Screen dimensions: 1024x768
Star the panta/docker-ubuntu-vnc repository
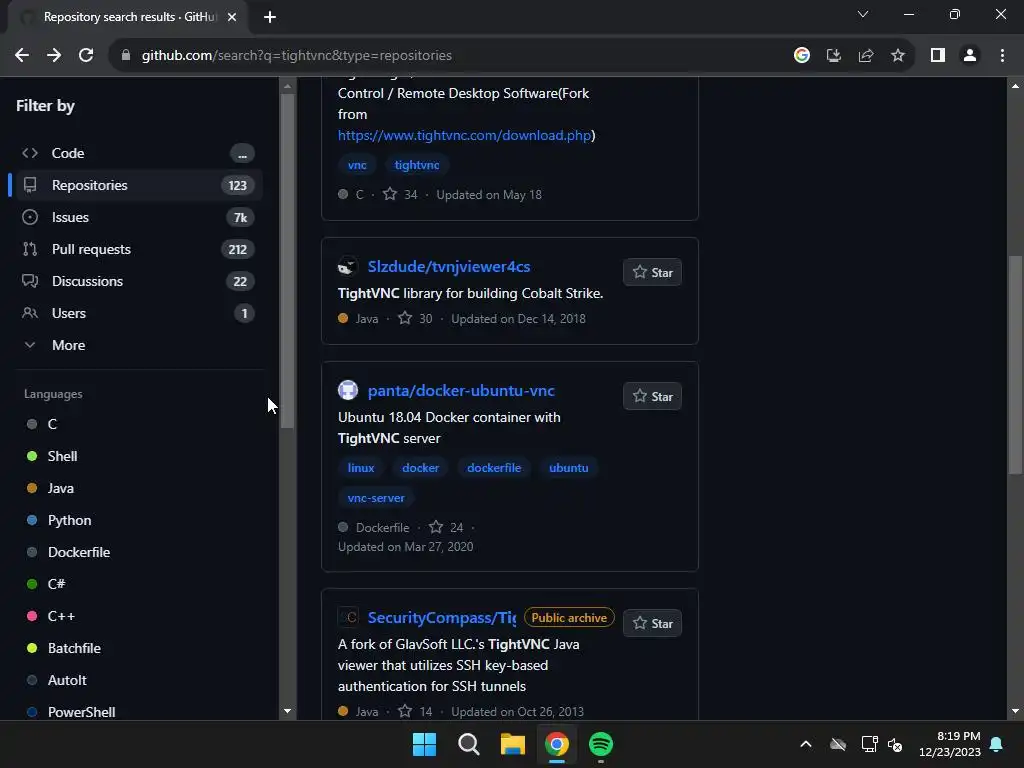point(652,396)
